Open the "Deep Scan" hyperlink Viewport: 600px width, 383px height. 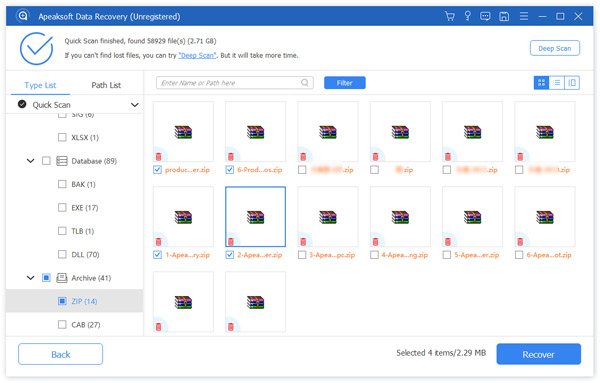(197, 55)
